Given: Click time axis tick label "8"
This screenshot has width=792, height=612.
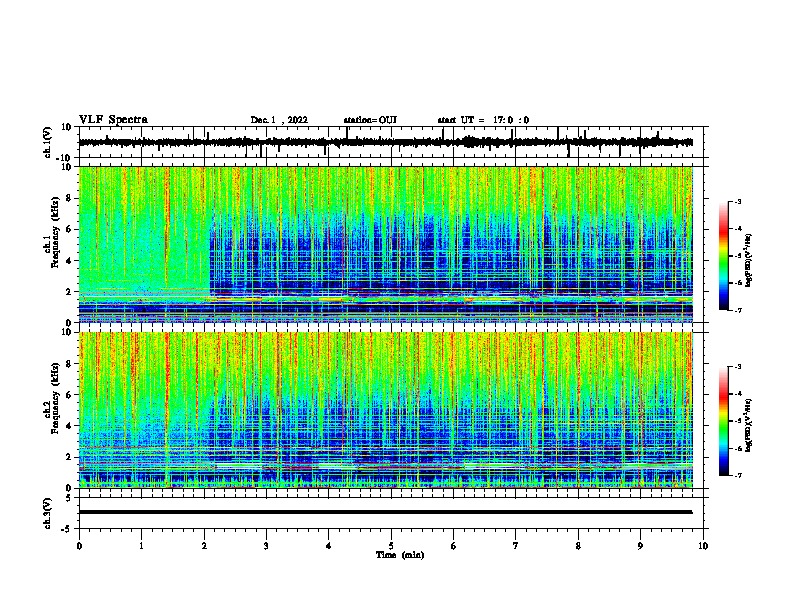Looking at the screenshot, I should 578,546.
